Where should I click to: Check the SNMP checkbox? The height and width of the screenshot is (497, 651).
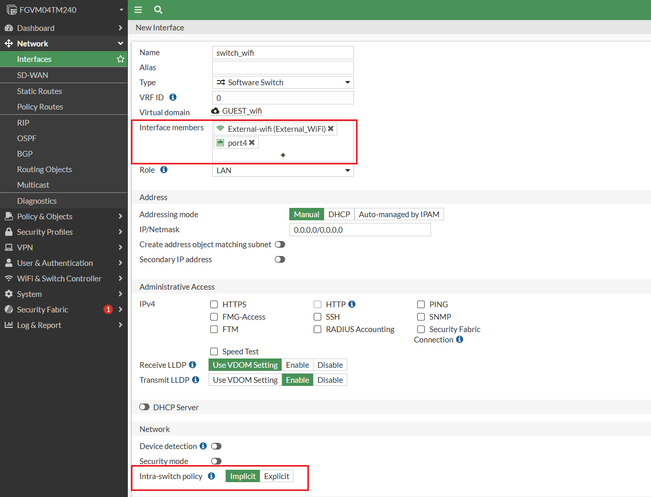[x=421, y=317]
